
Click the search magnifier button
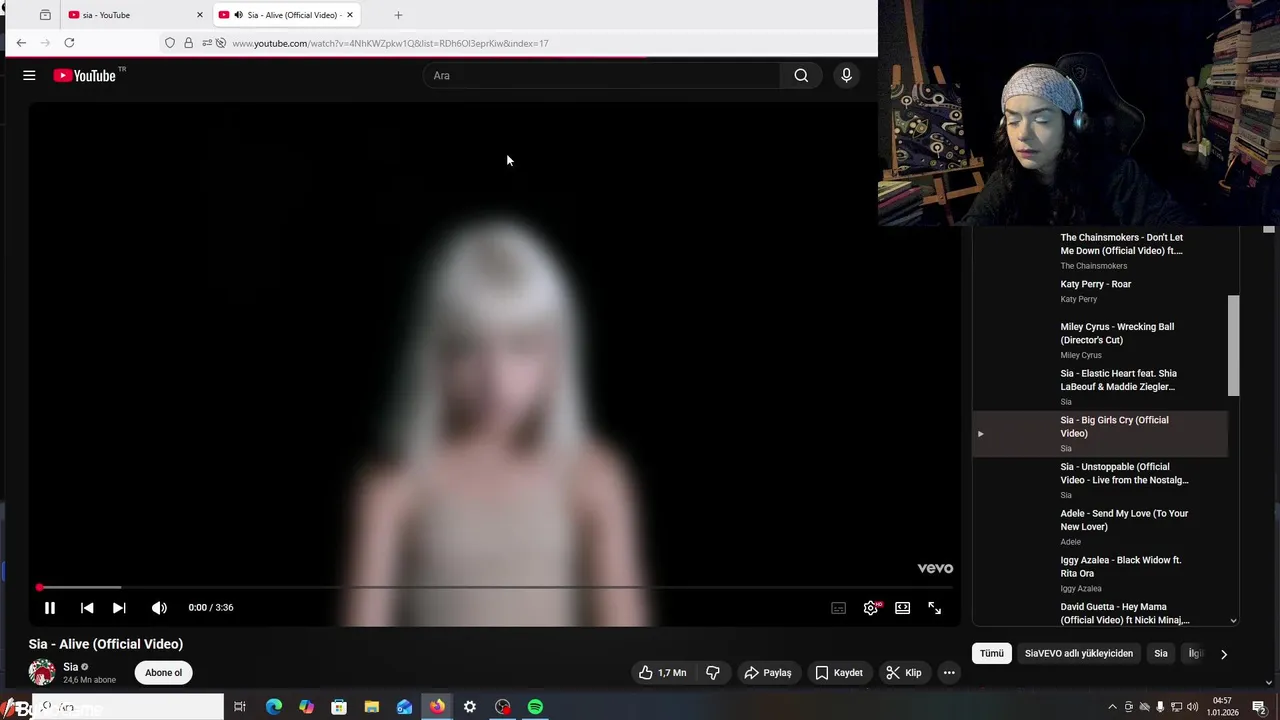[x=801, y=75]
